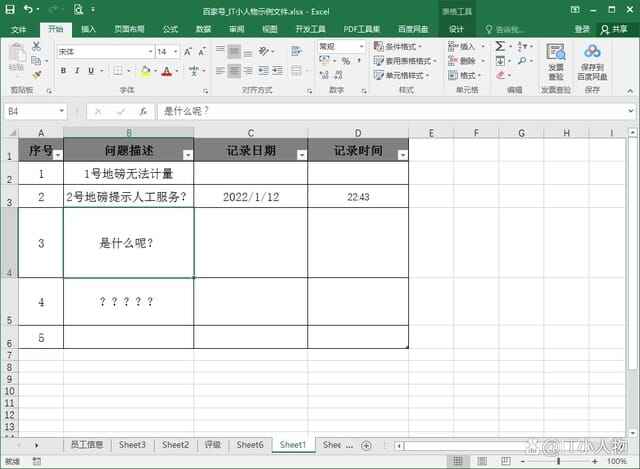This screenshot has height=469, width=640.
Task: Toggle underline formatting
Action: coord(91,71)
